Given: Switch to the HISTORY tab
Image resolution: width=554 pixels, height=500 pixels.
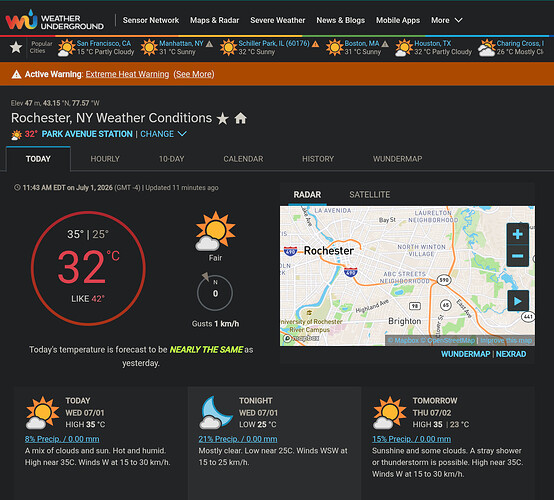Looking at the screenshot, I should (x=318, y=159).
